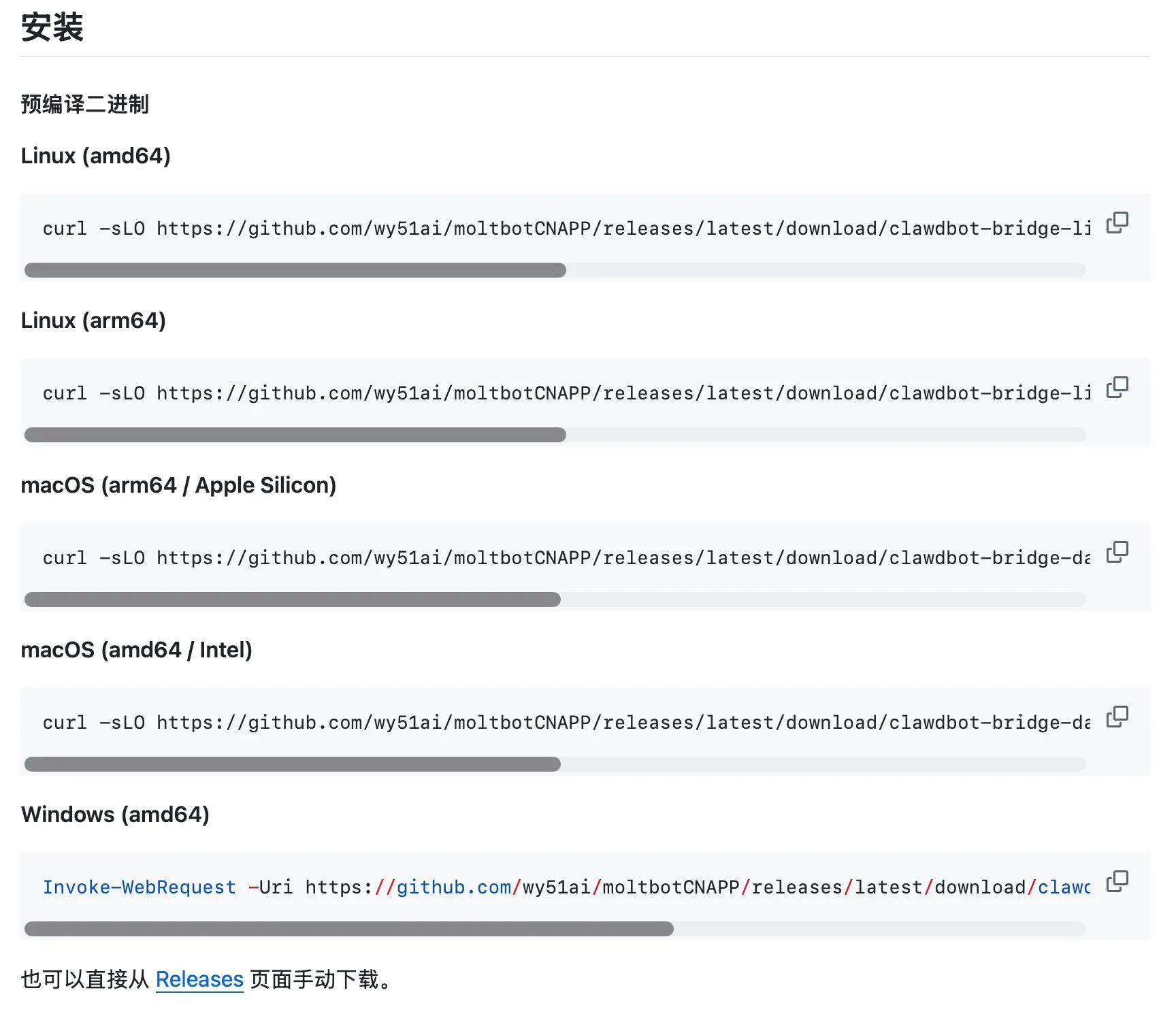
Task: Click the macOS (amd64 / Intel) heading
Action: point(137,649)
